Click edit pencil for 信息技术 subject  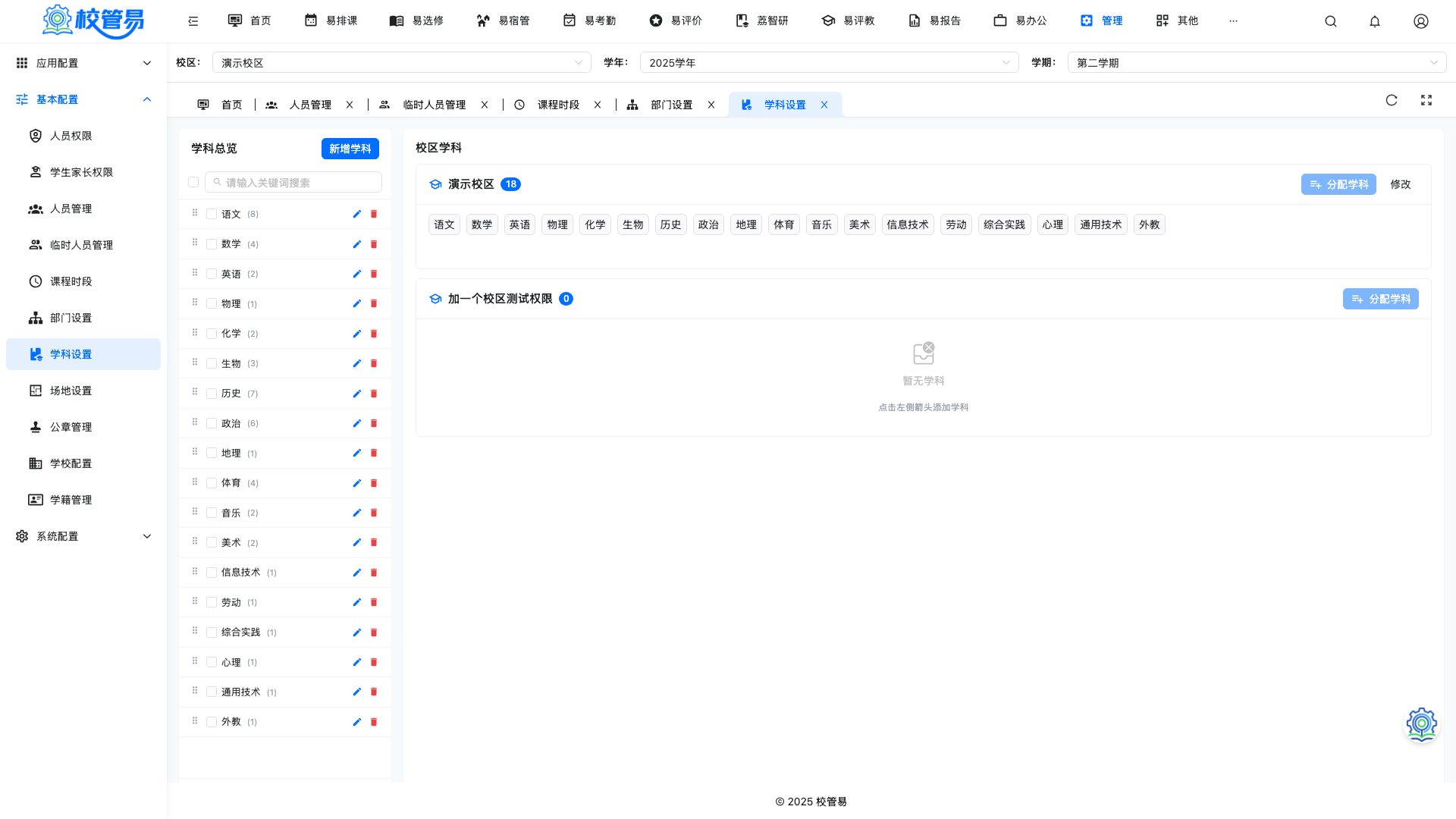click(x=356, y=573)
